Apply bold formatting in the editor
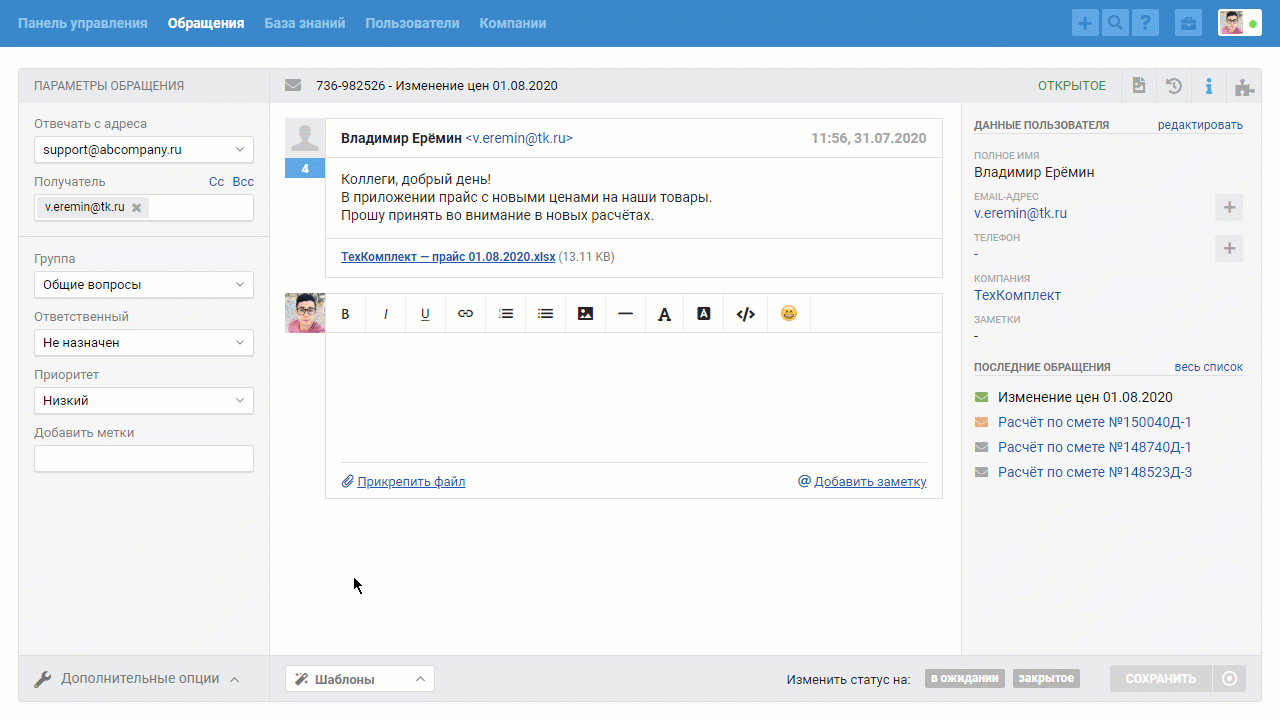Screen dimensions: 1280x720 [x=346, y=313]
